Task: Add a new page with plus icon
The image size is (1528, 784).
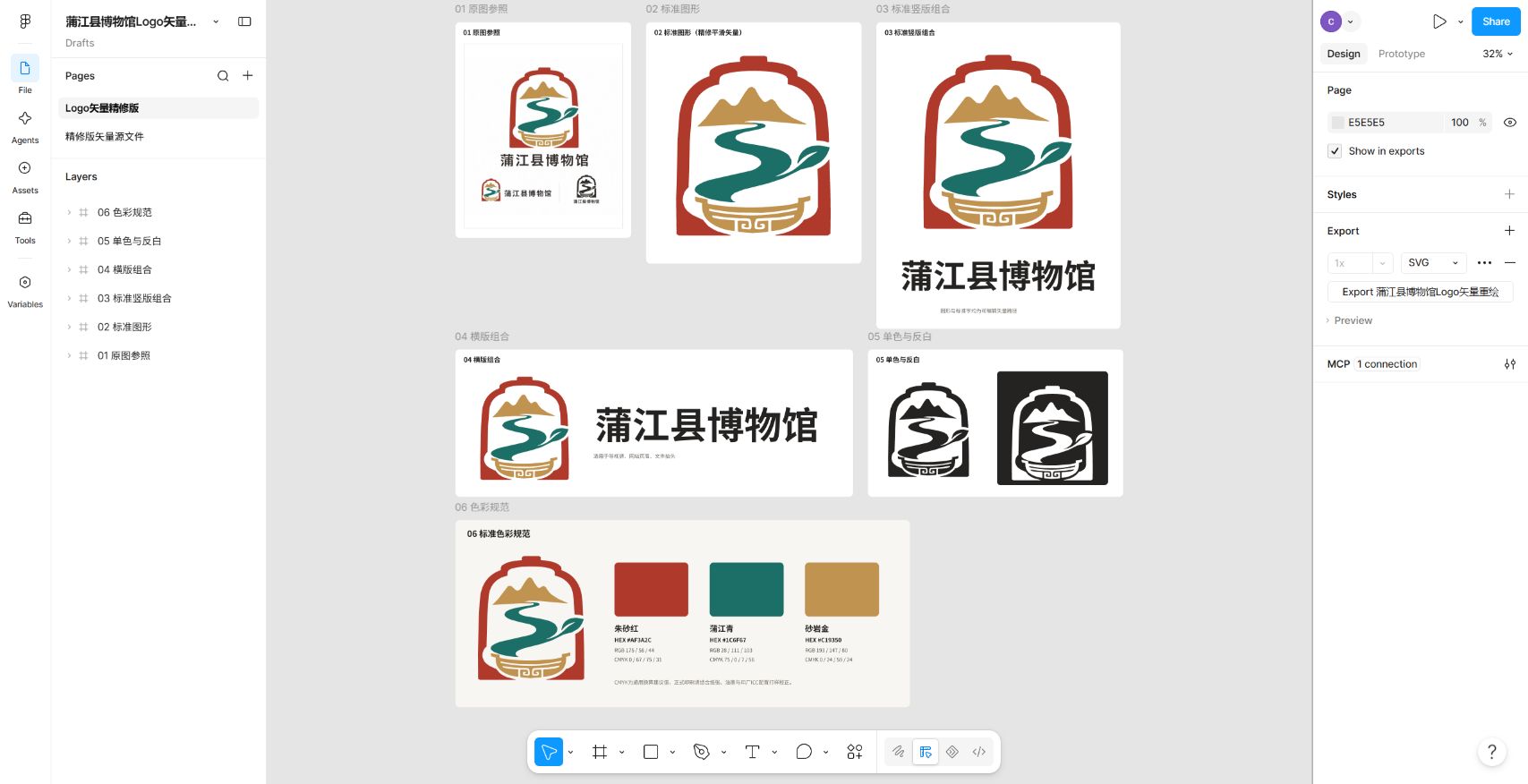Action: click(x=248, y=76)
